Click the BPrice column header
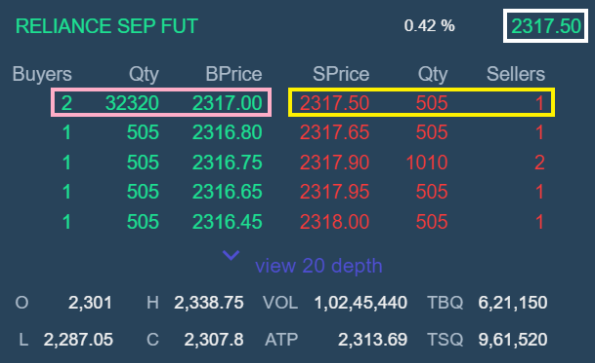The image size is (595, 363). 233,74
